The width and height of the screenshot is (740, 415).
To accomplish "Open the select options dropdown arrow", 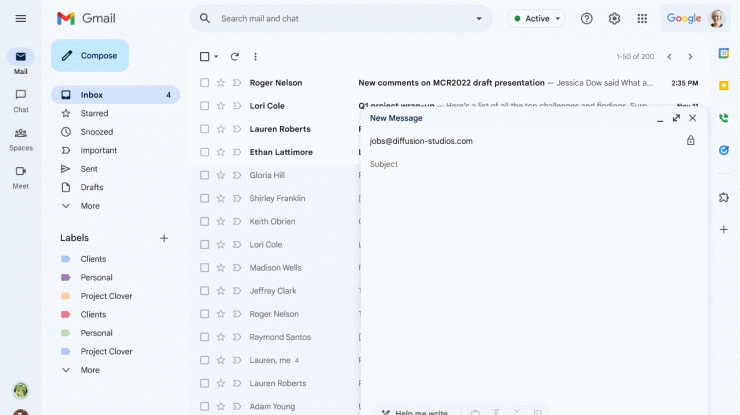I will point(216,57).
